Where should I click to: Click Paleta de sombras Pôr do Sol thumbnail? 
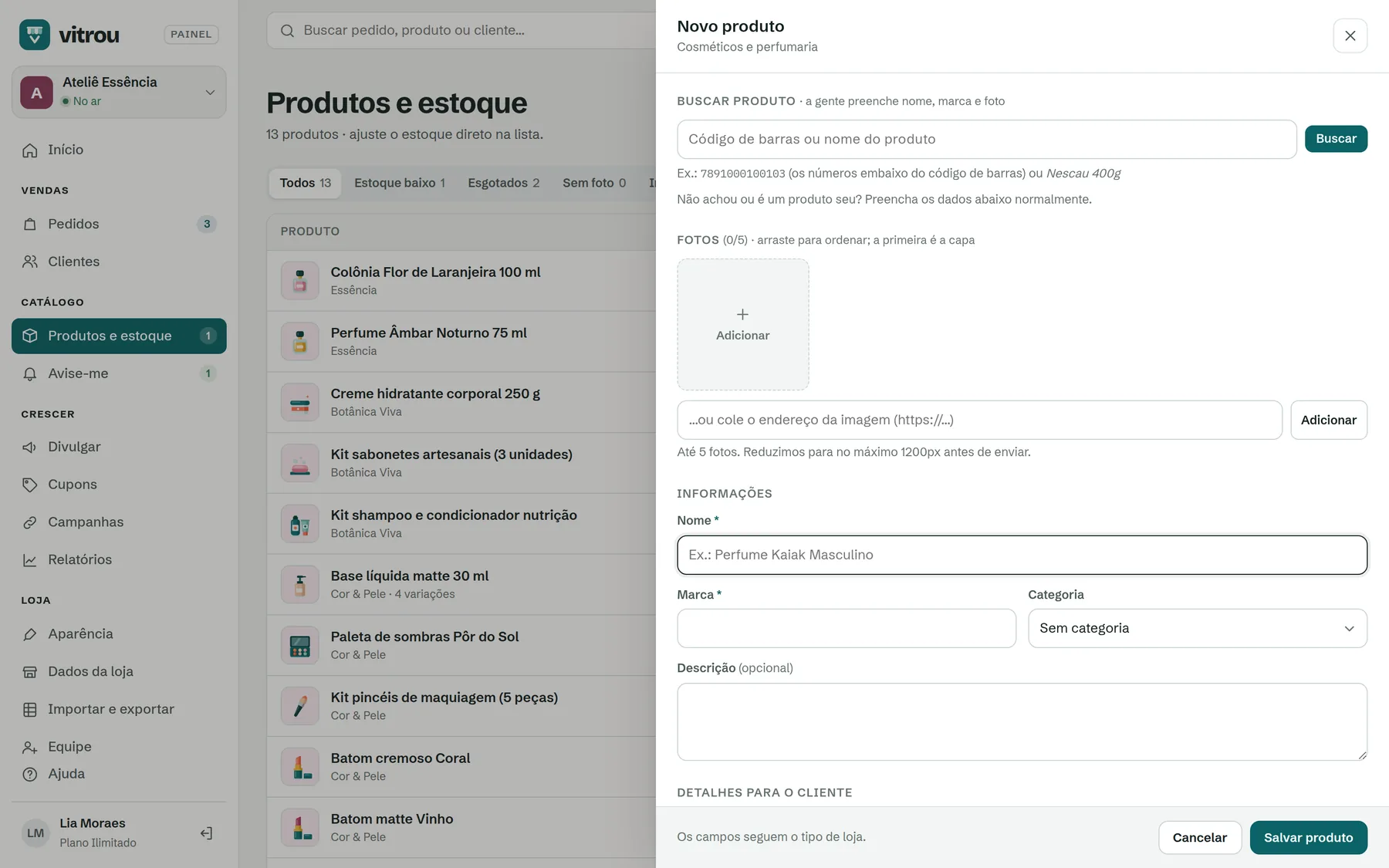(300, 645)
